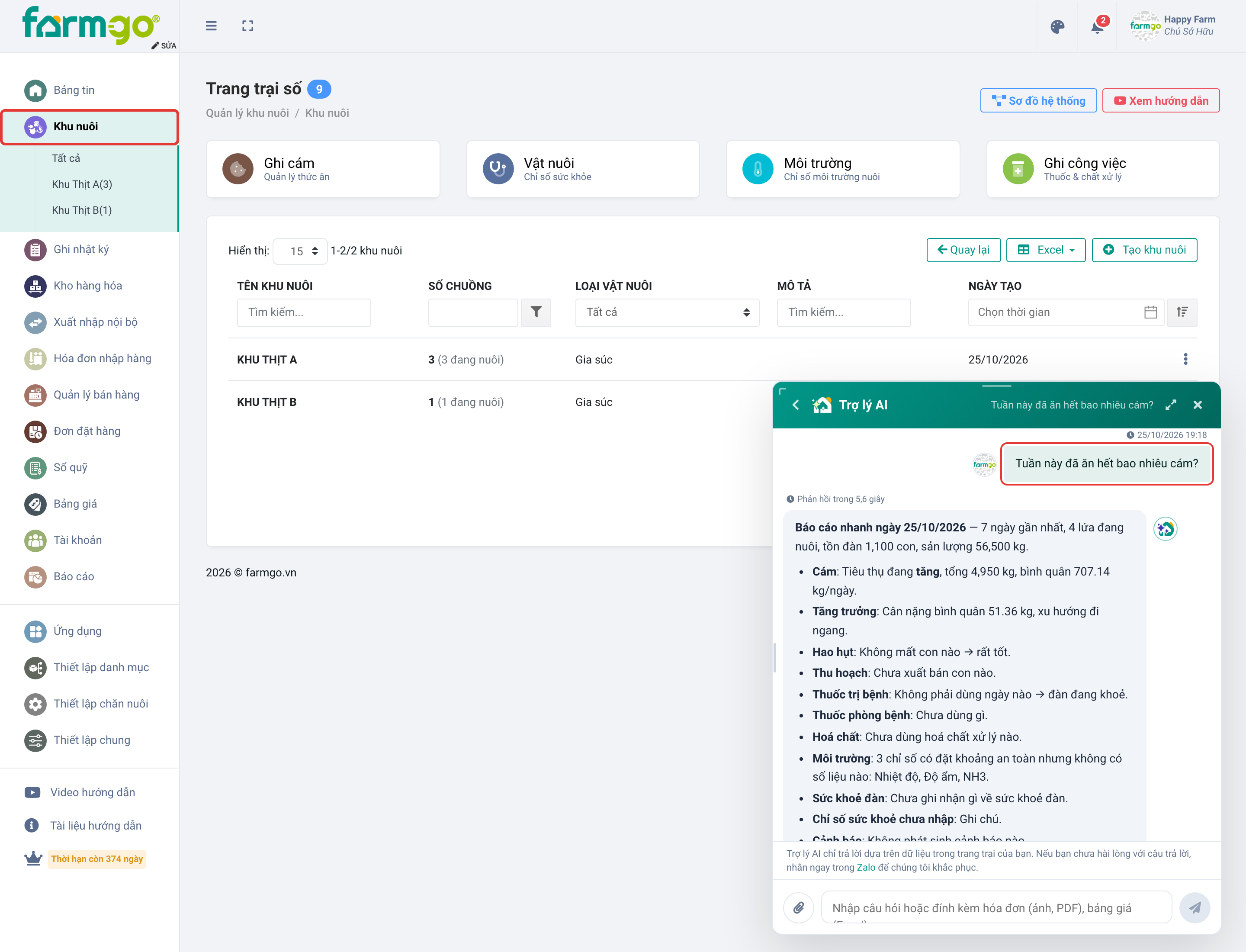Open the Ghi công việc card
This screenshot has height=952, width=1246.
tap(1103, 170)
